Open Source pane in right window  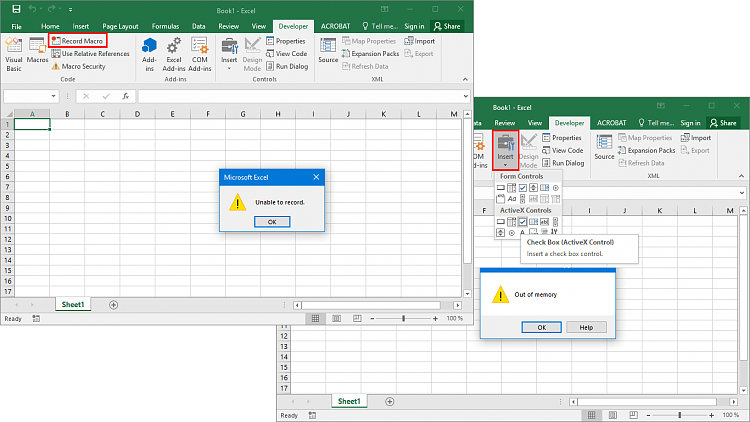[x=604, y=147]
